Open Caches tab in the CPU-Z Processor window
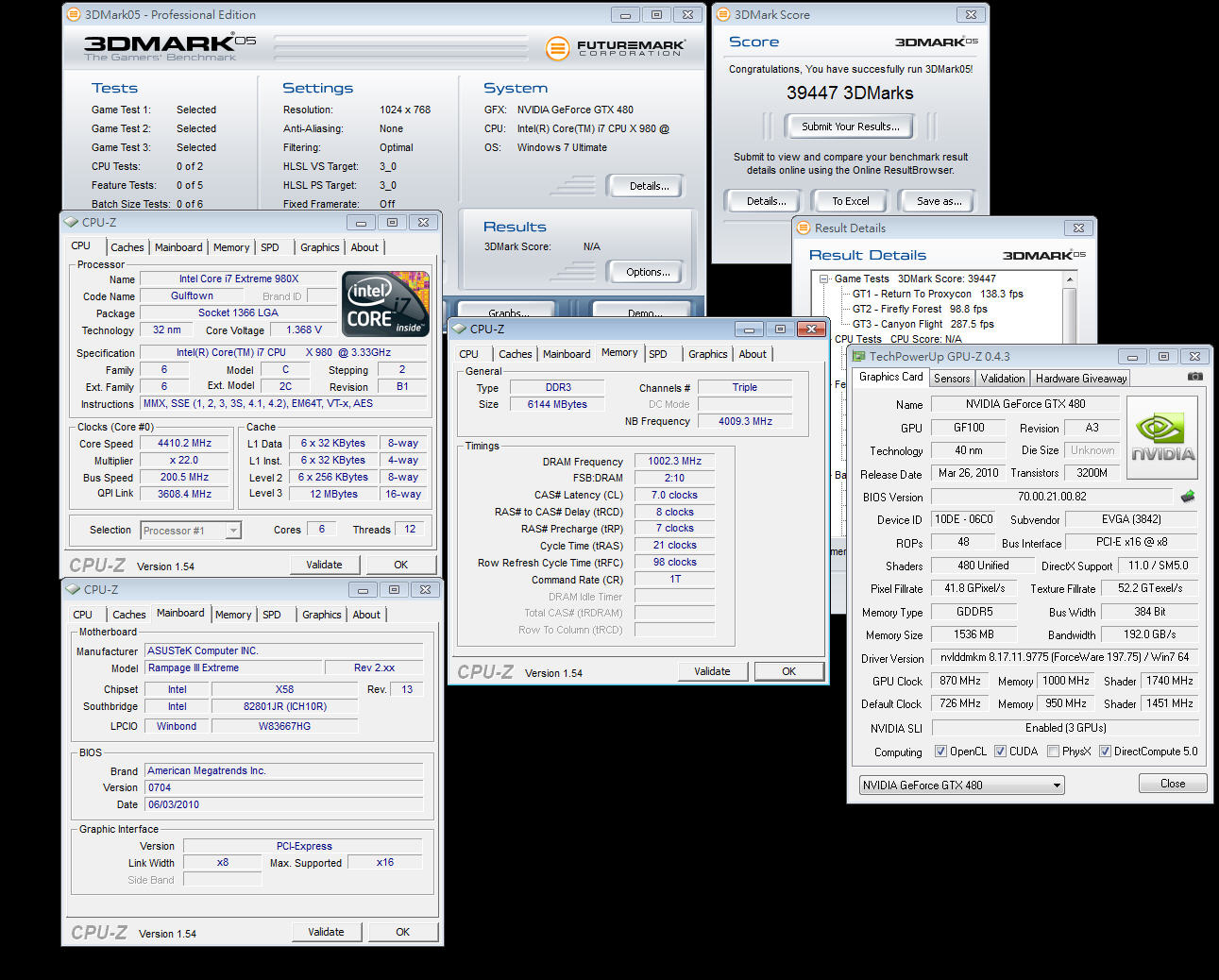Viewport: 1219px width, 980px height. tap(127, 247)
